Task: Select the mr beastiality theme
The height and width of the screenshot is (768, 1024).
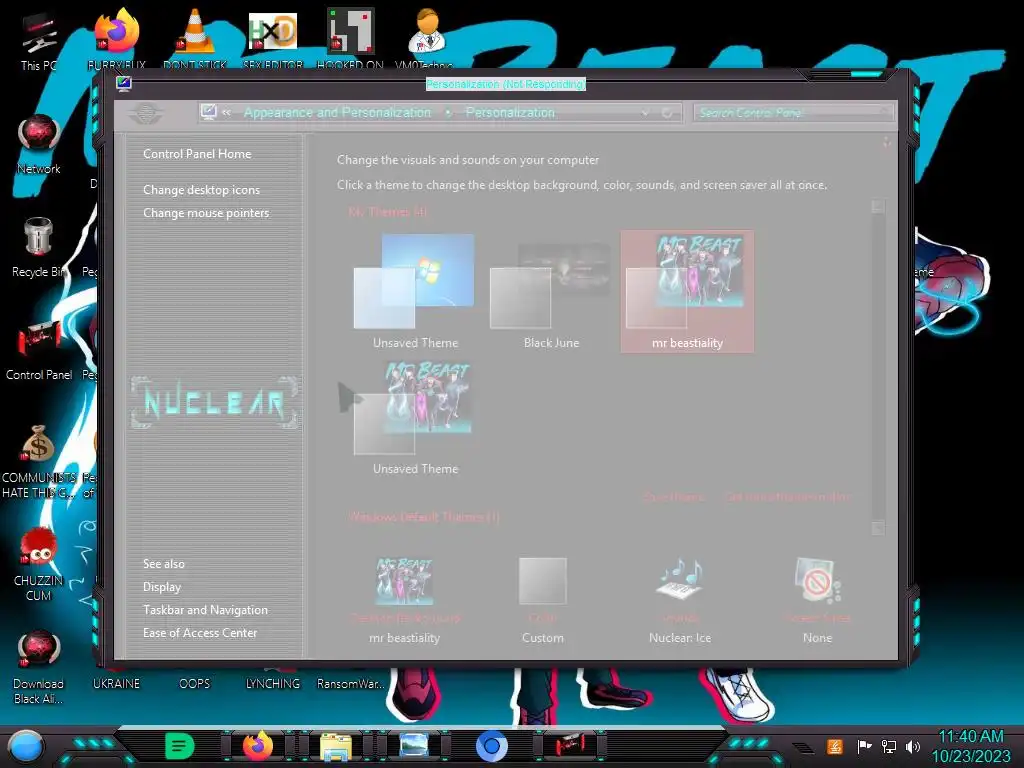Action: [x=687, y=291]
